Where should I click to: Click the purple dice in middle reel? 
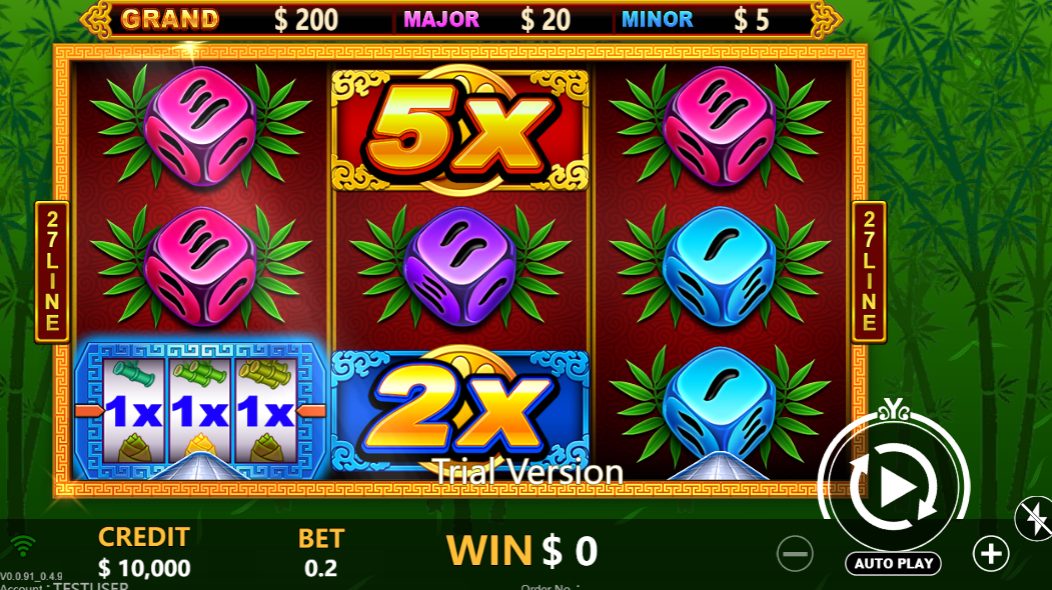460,266
